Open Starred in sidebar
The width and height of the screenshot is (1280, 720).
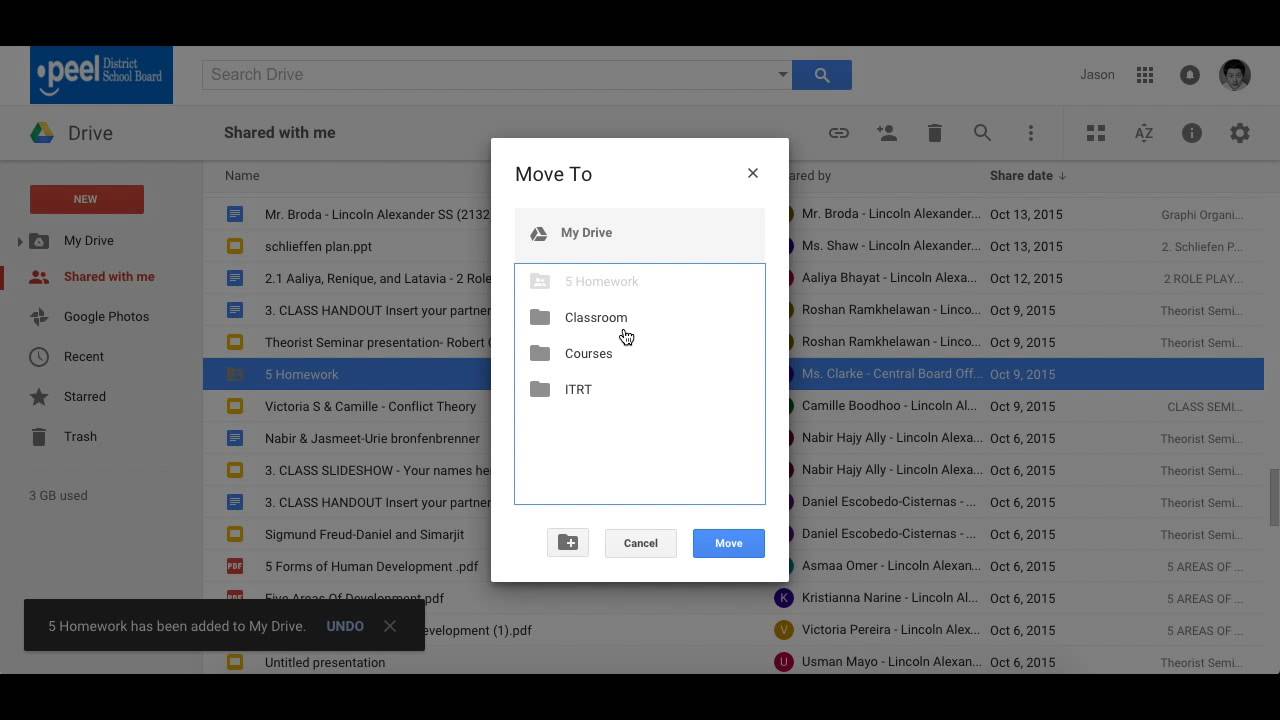coord(85,397)
